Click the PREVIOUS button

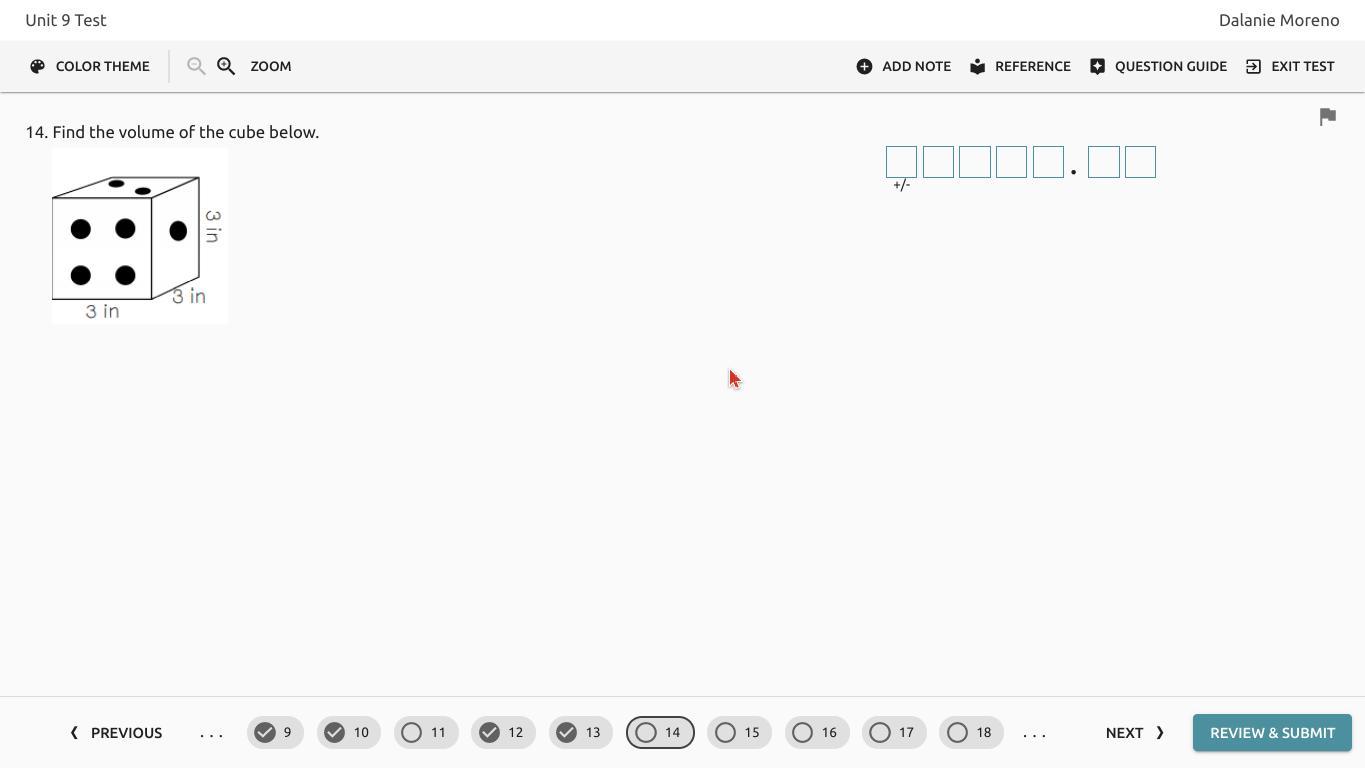[116, 733]
